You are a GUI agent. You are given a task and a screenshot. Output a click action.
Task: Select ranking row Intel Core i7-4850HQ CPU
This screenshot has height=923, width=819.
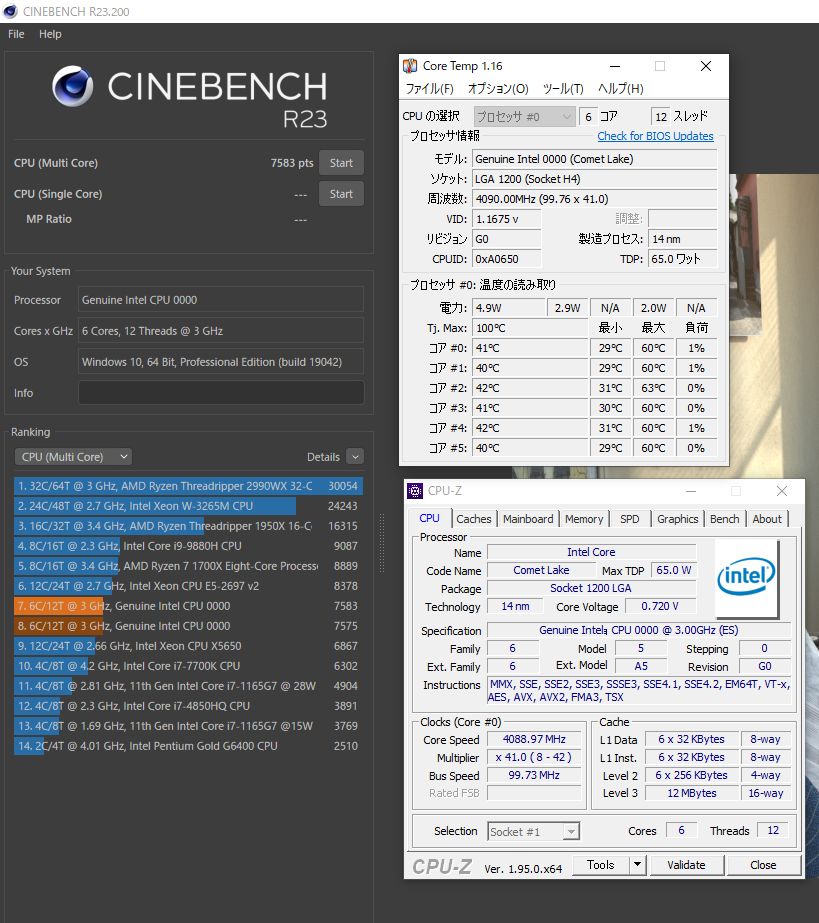point(188,706)
